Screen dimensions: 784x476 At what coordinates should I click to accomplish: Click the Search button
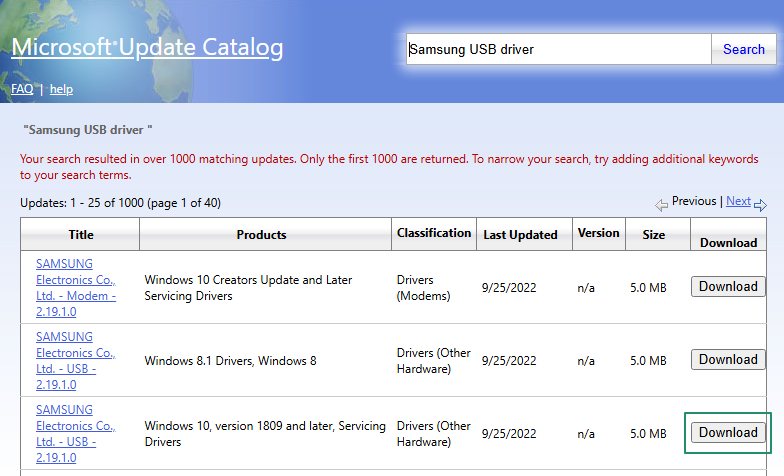tap(744, 49)
